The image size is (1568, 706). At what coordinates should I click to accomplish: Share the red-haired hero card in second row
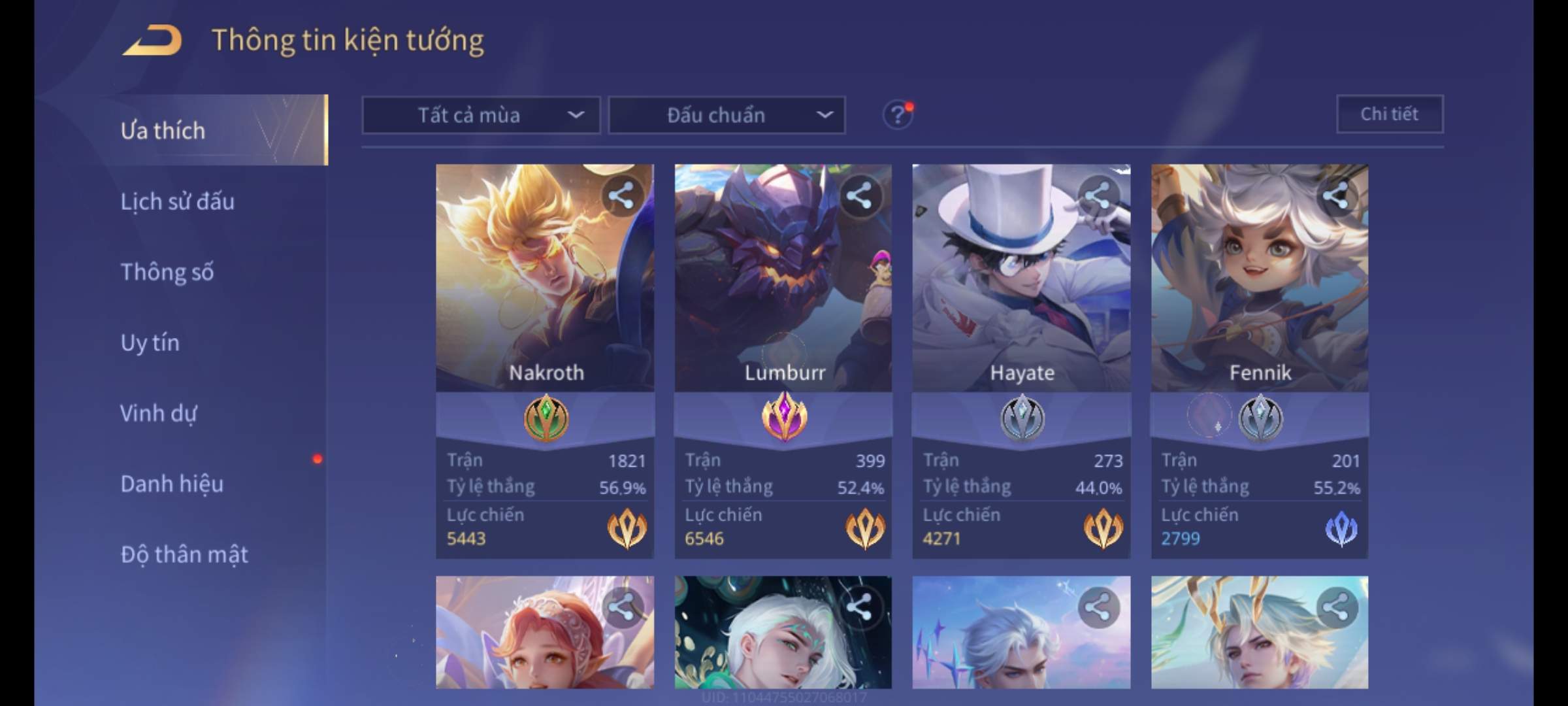(621, 607)
